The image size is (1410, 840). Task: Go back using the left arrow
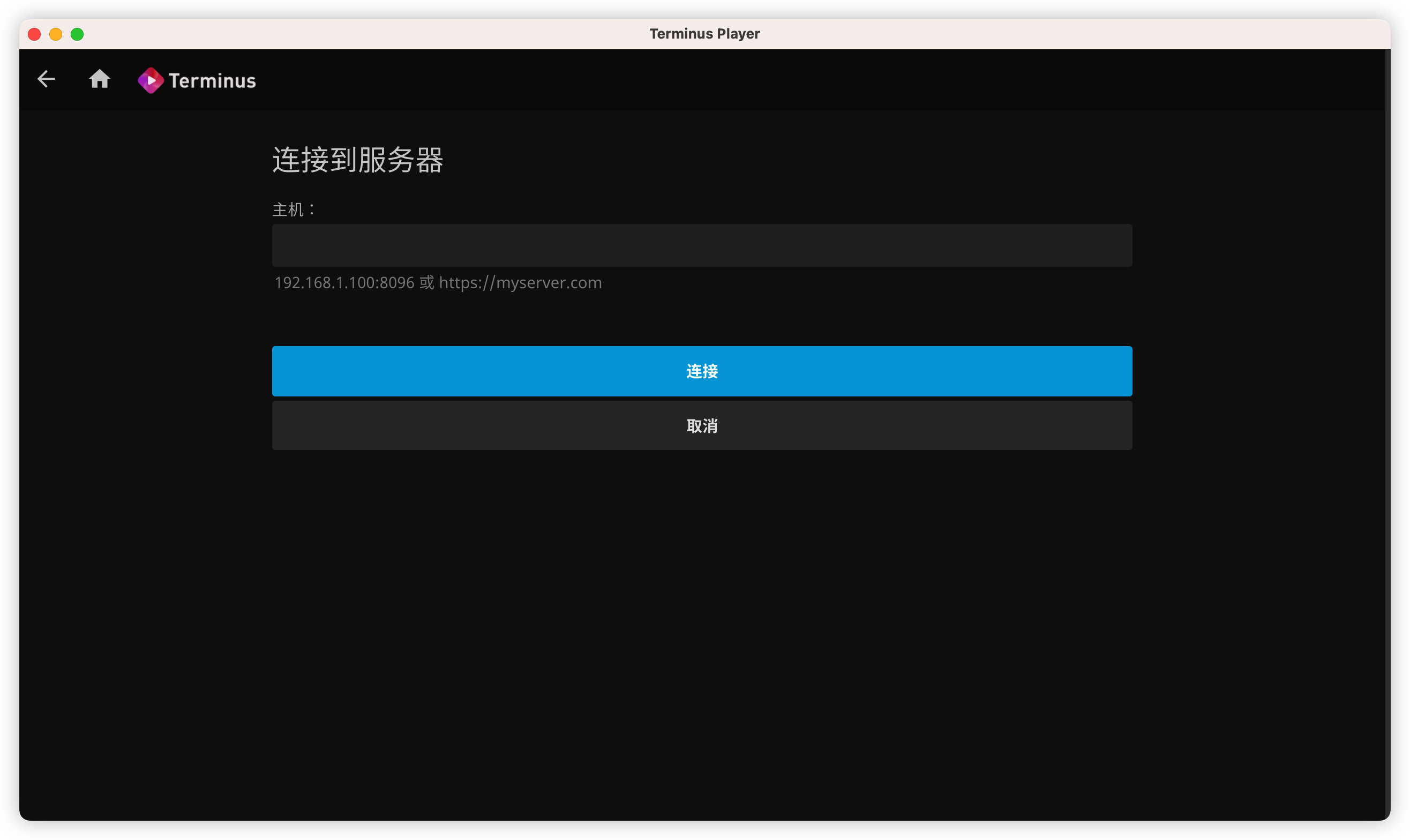pos(46,79)
